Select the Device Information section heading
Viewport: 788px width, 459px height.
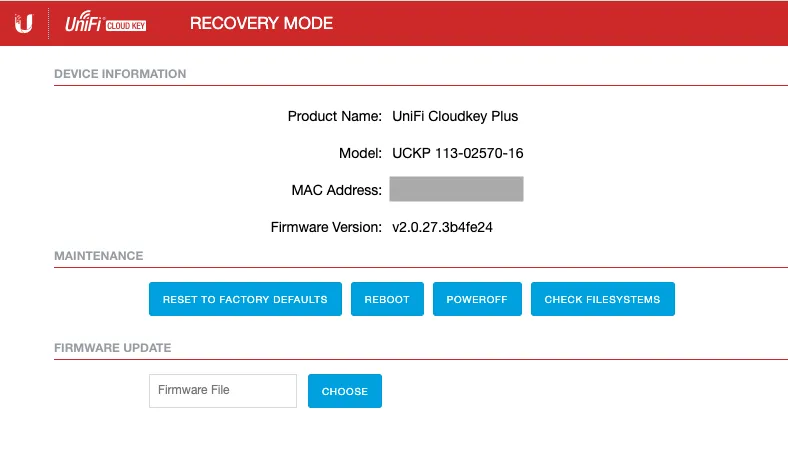click(120, 74)
